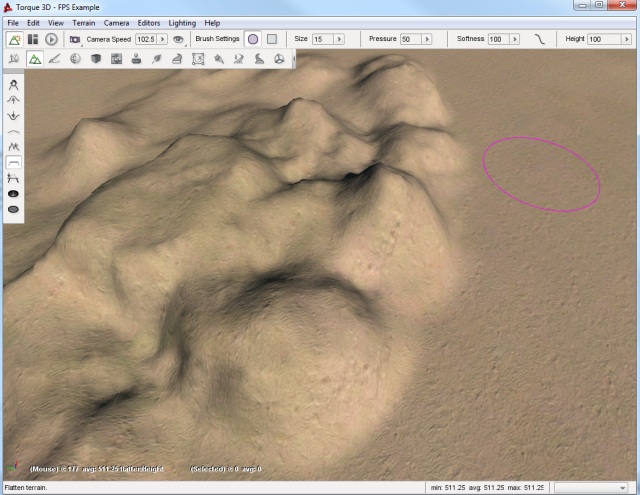Select the Grab Terrain tool

(14, 86)
